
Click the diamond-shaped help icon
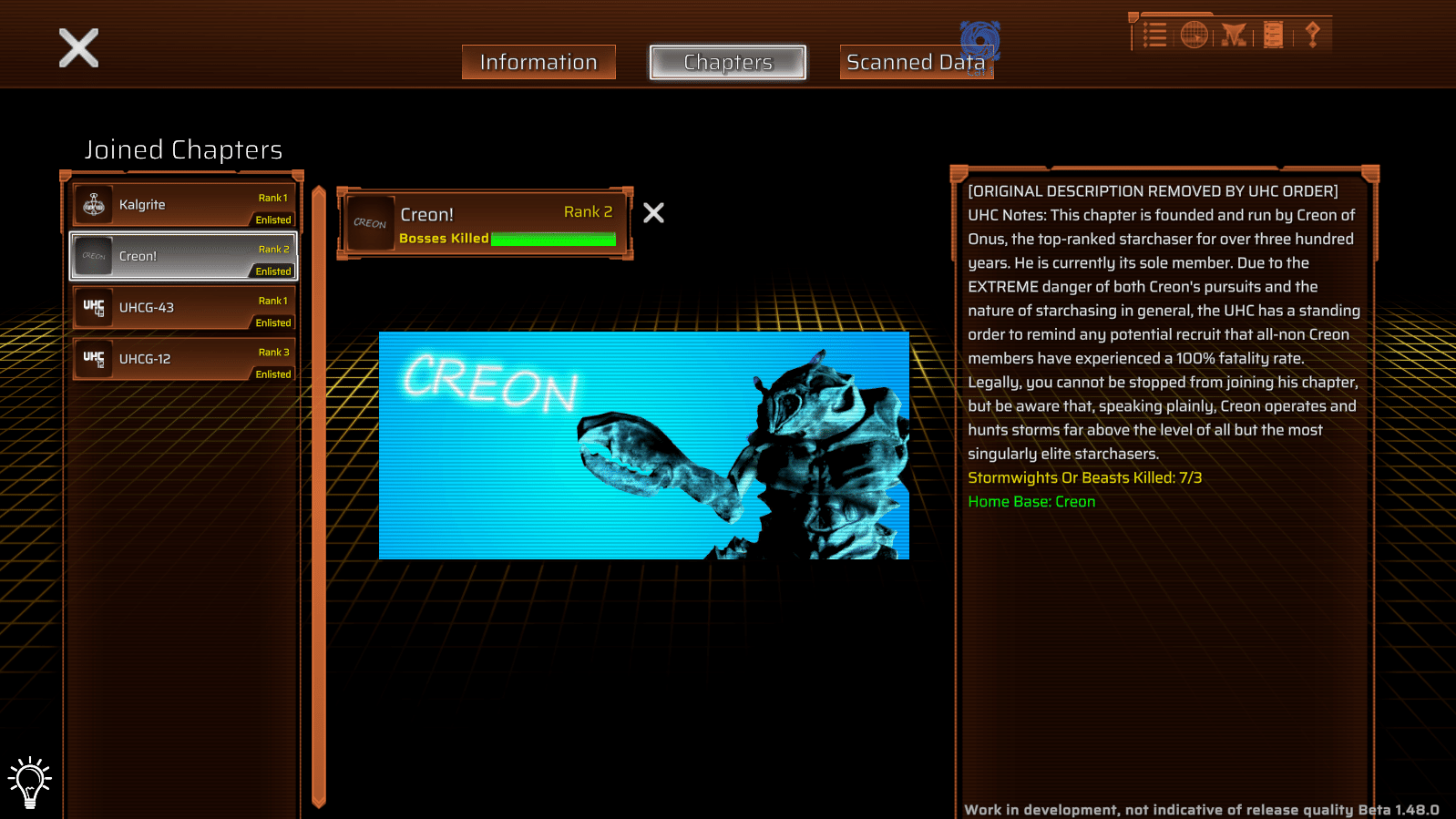[x=1312, y=35]
